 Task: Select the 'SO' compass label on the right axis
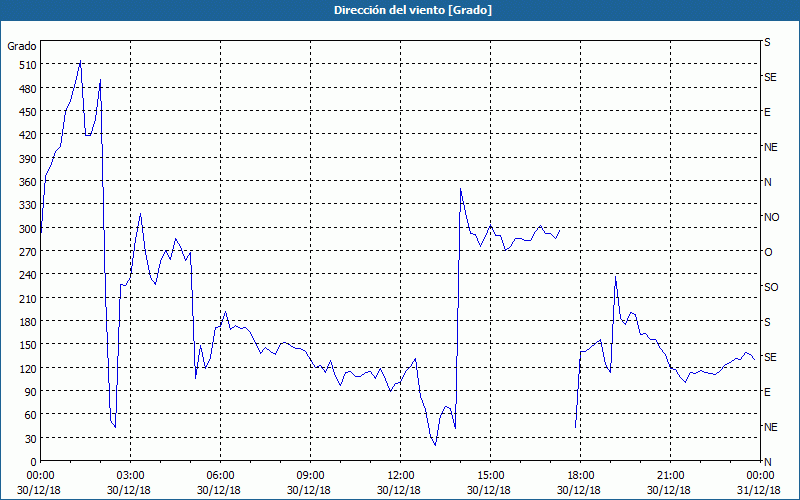pyautogui.click(x=771, y=287)
